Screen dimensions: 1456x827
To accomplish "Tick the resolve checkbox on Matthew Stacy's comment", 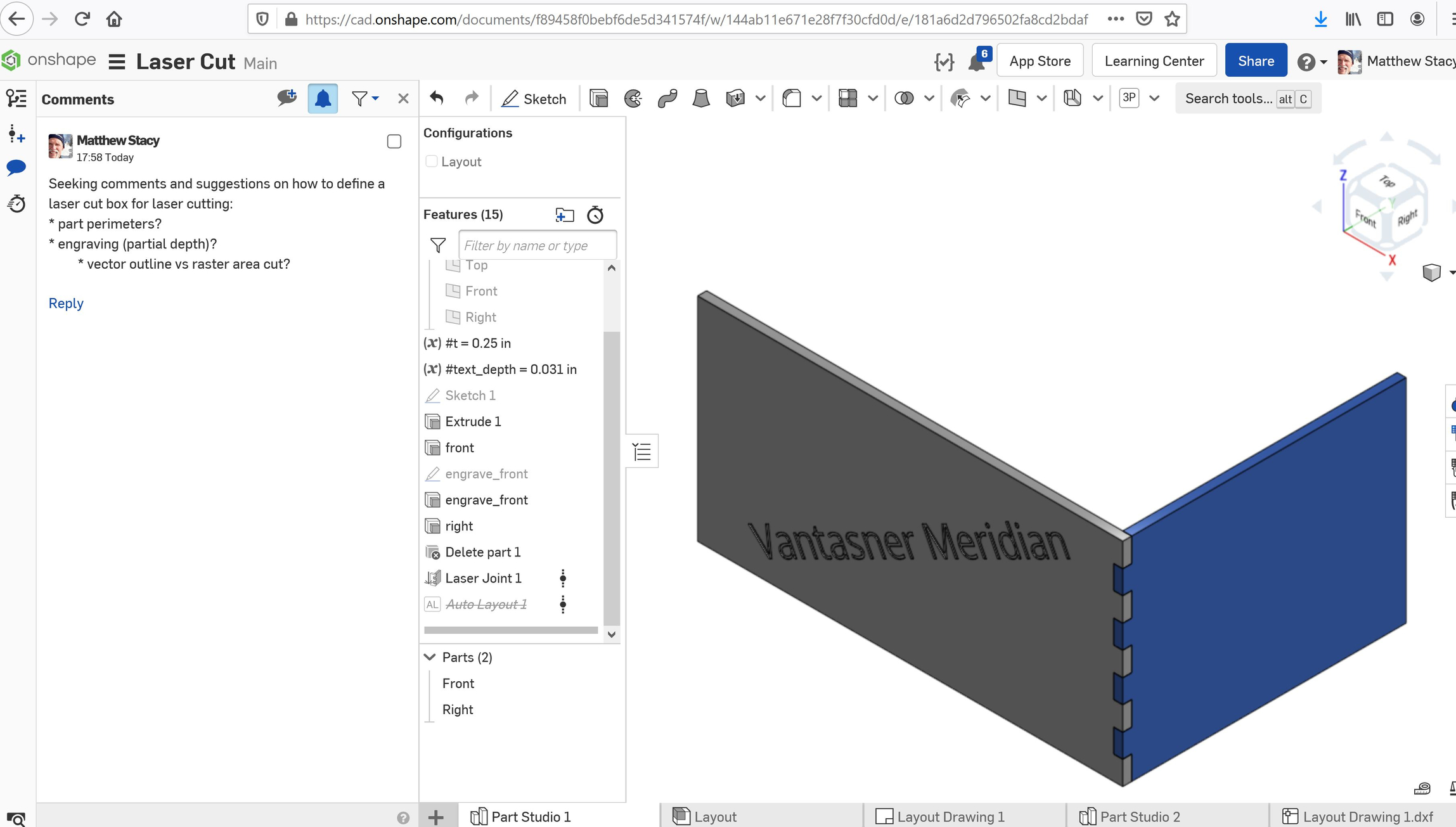I will (394, 141).
